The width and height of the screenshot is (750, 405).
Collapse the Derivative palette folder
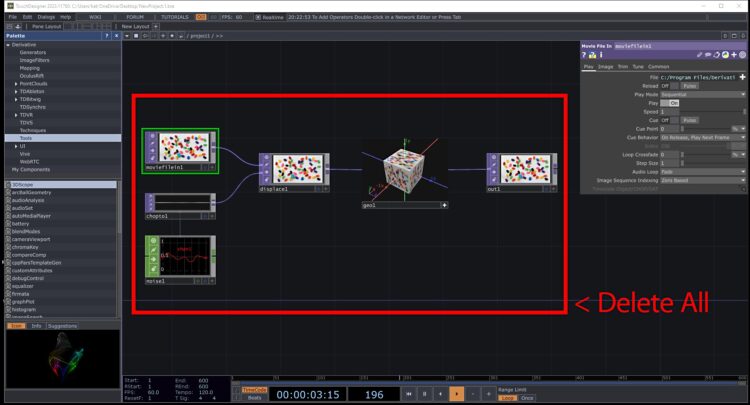click(x=8, y=44)
